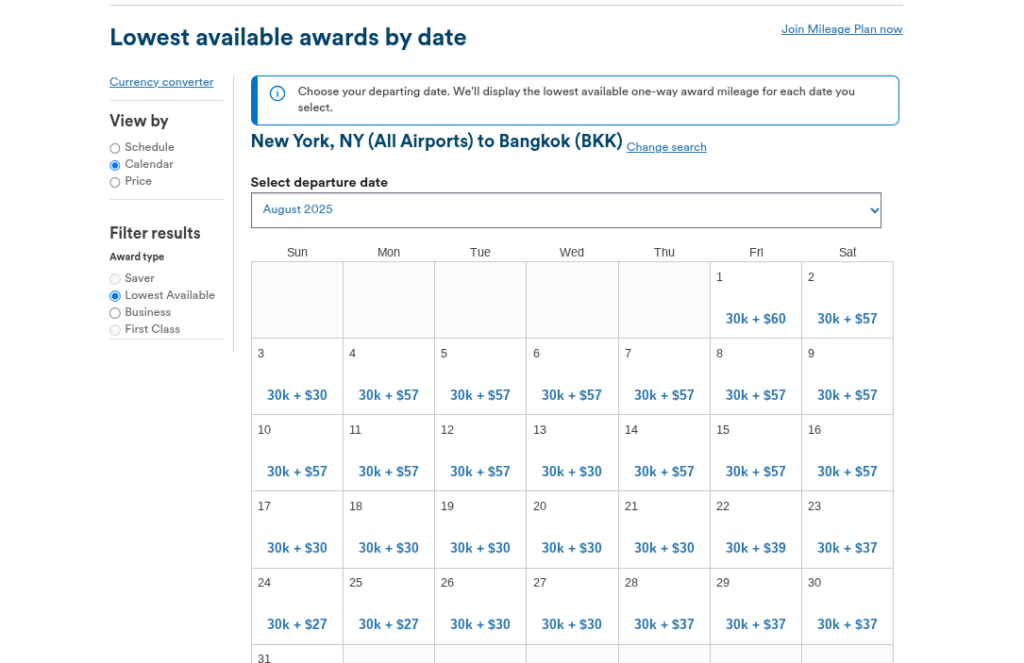1024x663 pixels.
Task: Select the Calendar view radio button
Action: [x=115, y=165]
